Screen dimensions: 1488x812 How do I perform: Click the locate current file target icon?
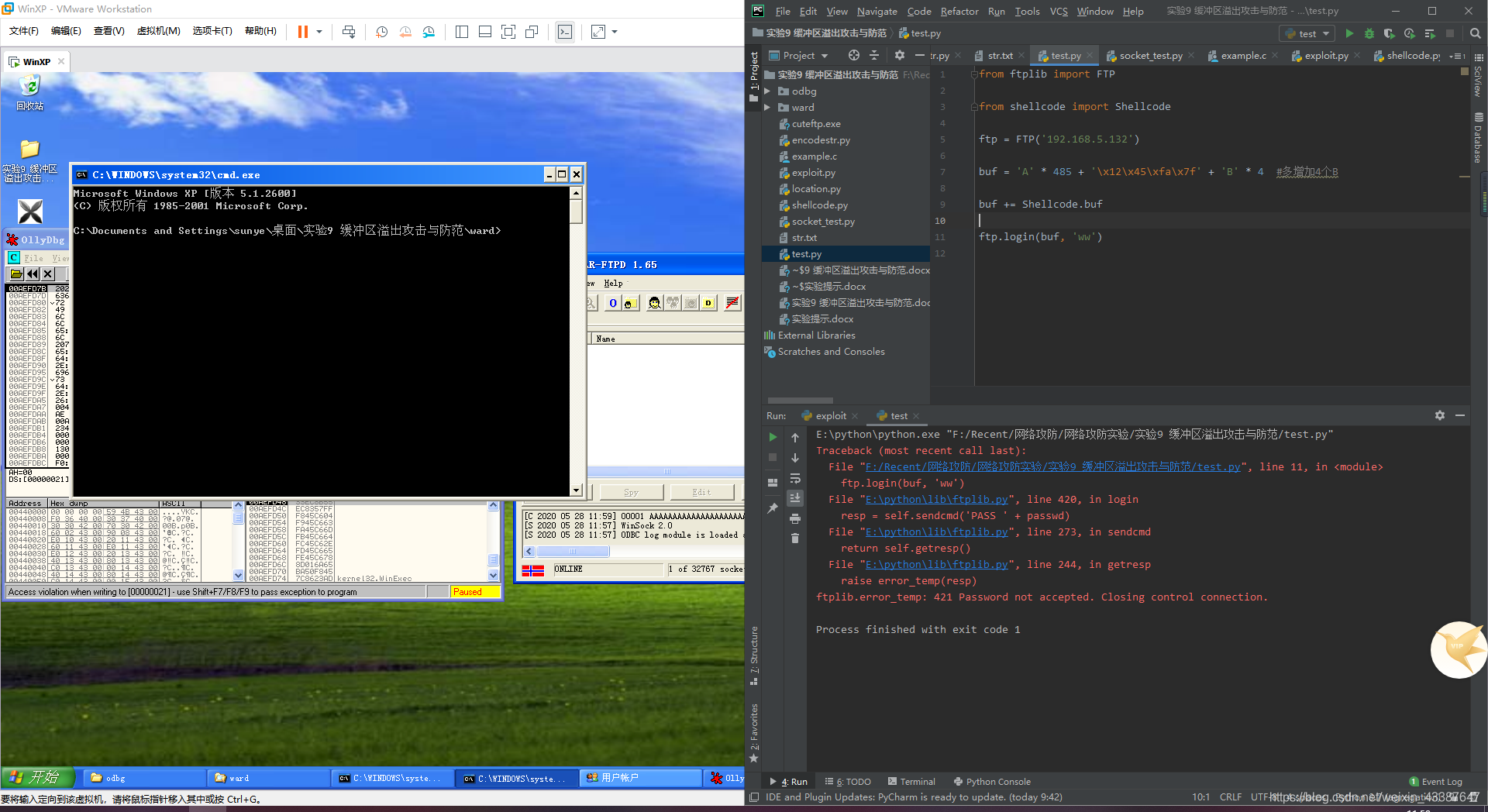pyautogui.click(x=853, y=55)
